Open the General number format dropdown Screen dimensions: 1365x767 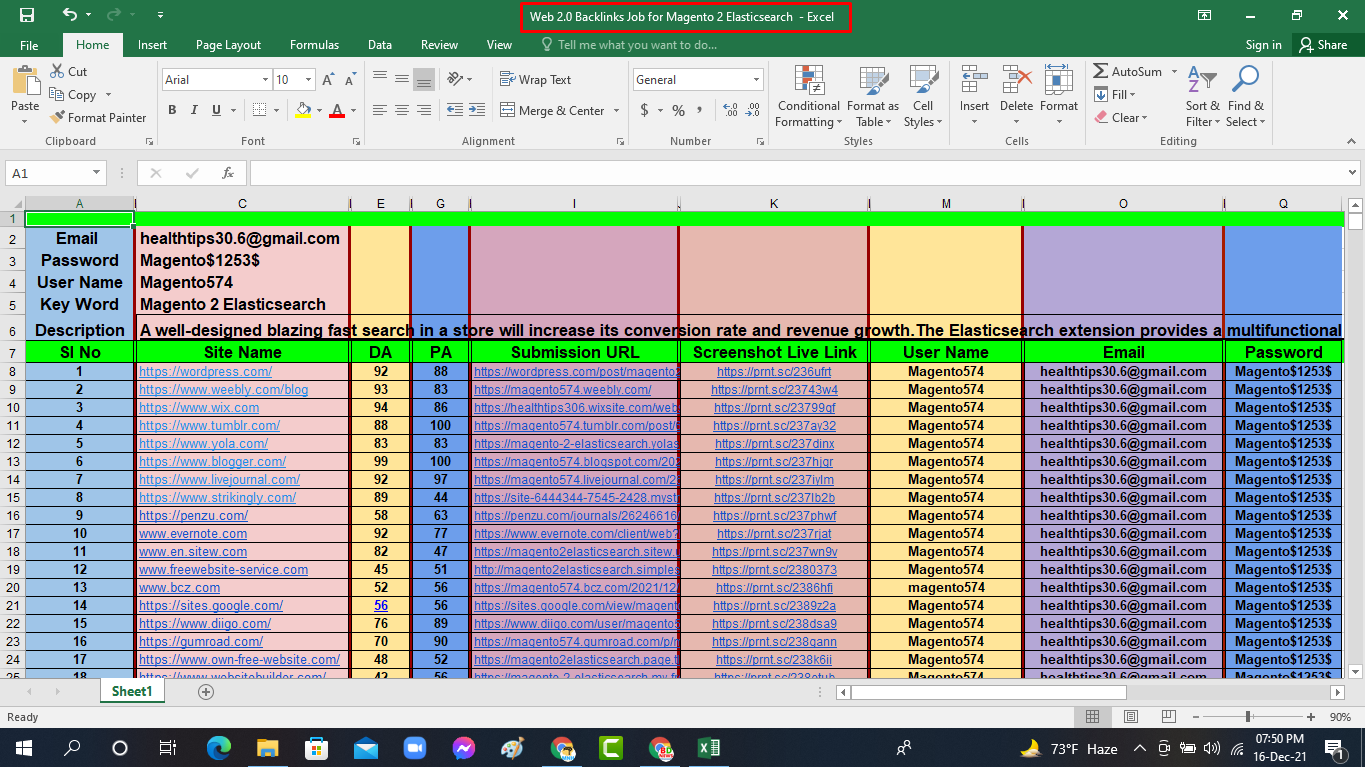pyautogui.click(x=756, y=80)
